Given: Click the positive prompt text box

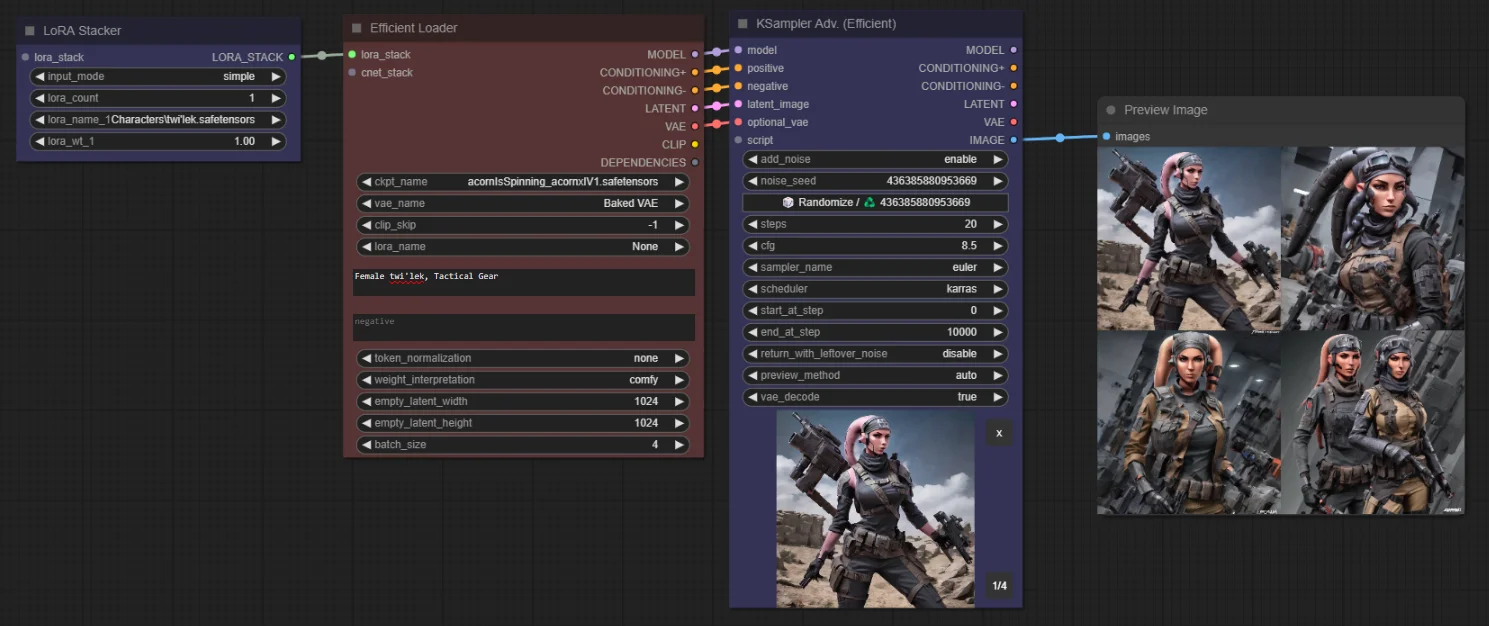Looking at the screenshot, I should tap(523, 282).
